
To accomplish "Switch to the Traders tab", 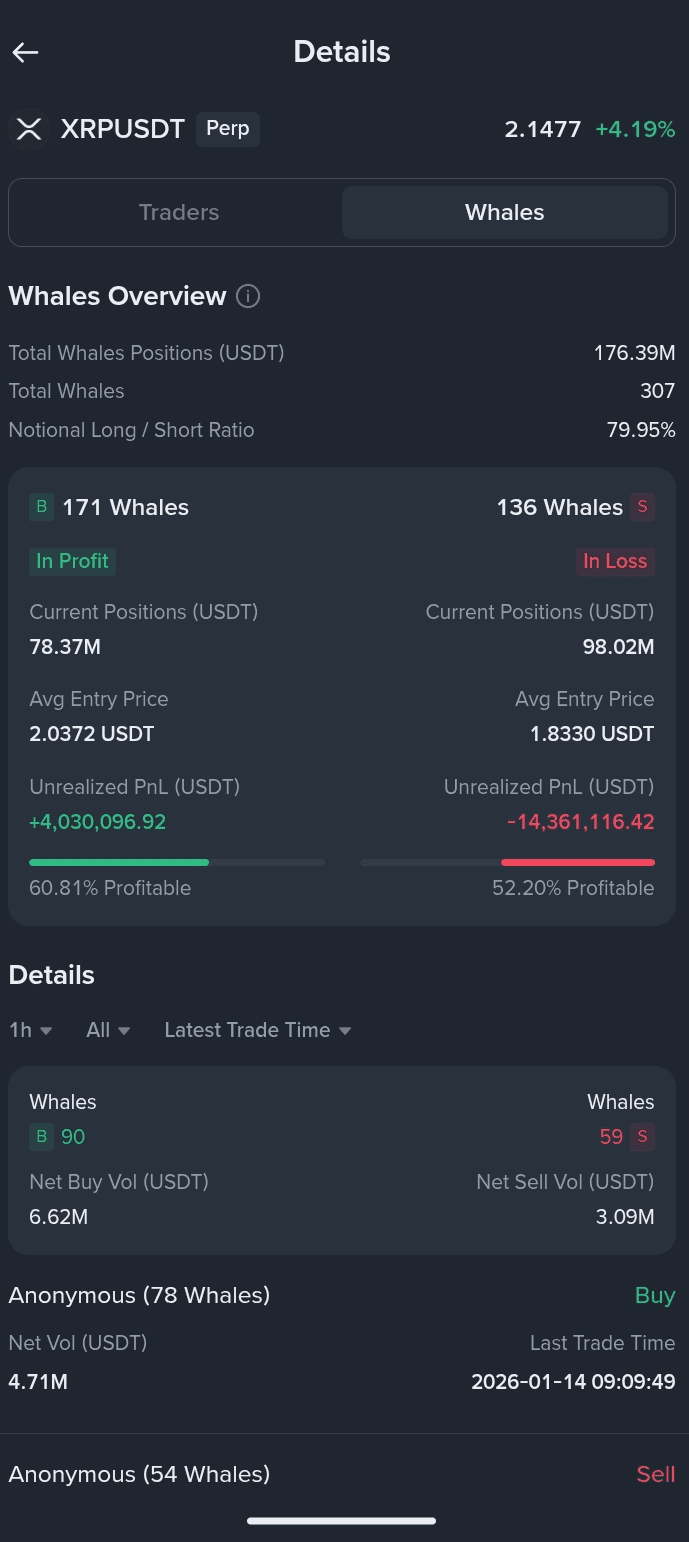I will (x=179, y=212).
